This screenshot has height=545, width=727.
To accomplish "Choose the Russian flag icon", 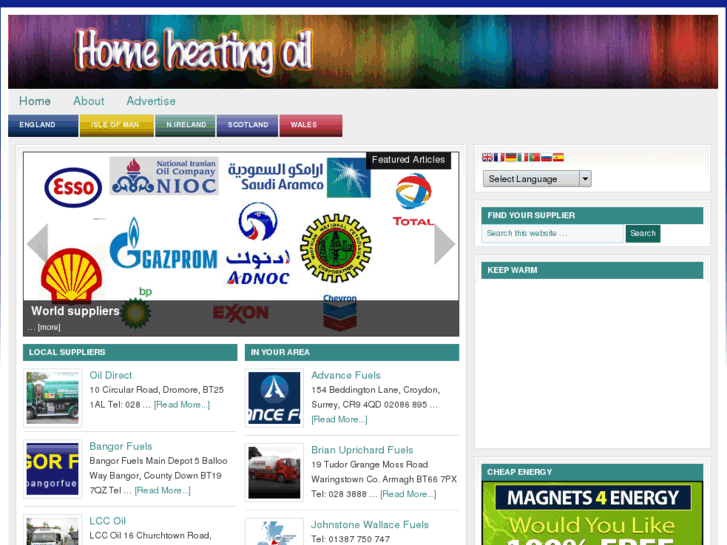I will click(547, 157).
